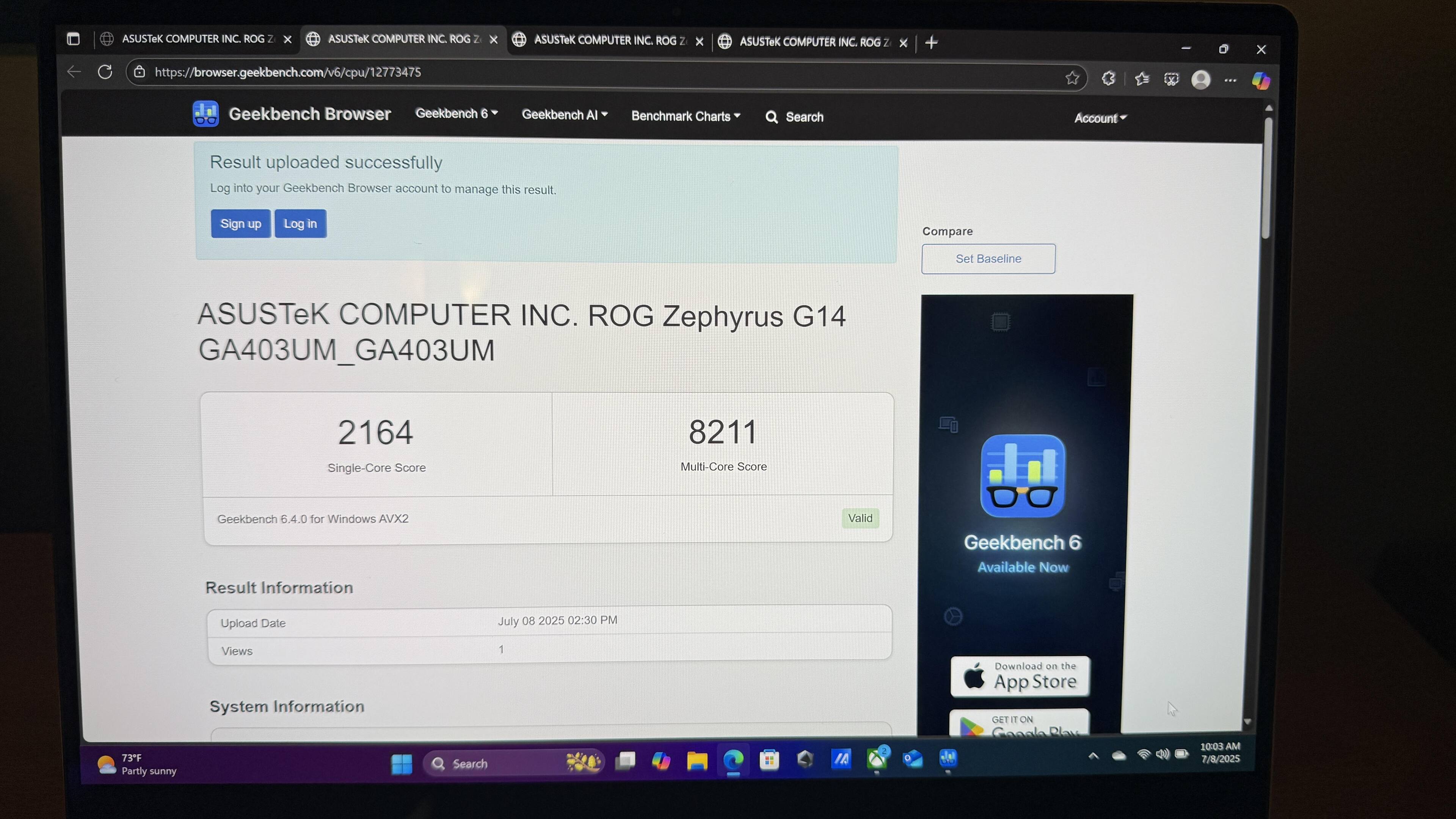Image resolution: width=1456 pixels, height=819 pixels.
Task: Click Search in the navigation bar
Action: (x=795, y=117)
